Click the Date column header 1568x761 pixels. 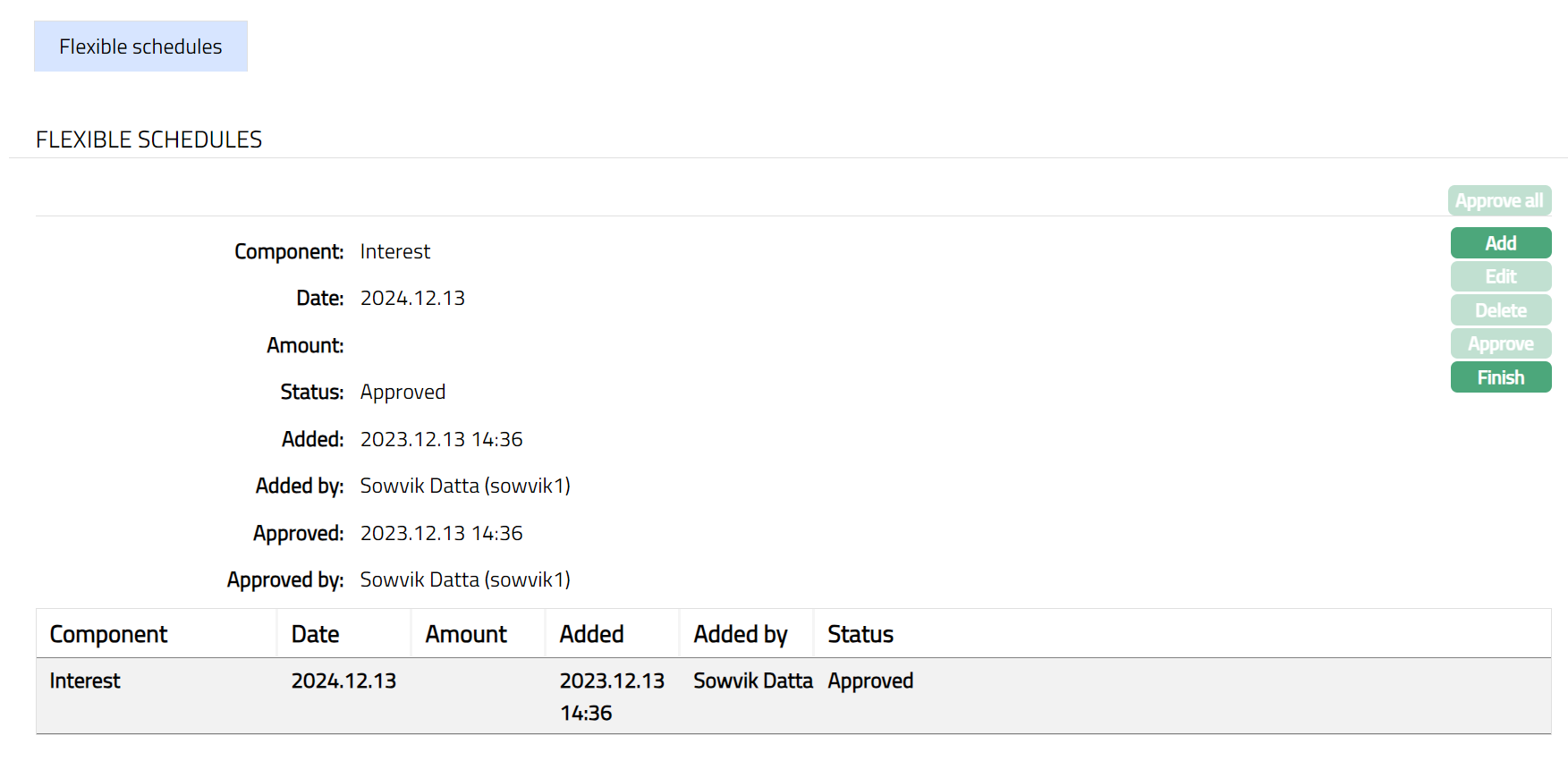[x=315, y=634]
